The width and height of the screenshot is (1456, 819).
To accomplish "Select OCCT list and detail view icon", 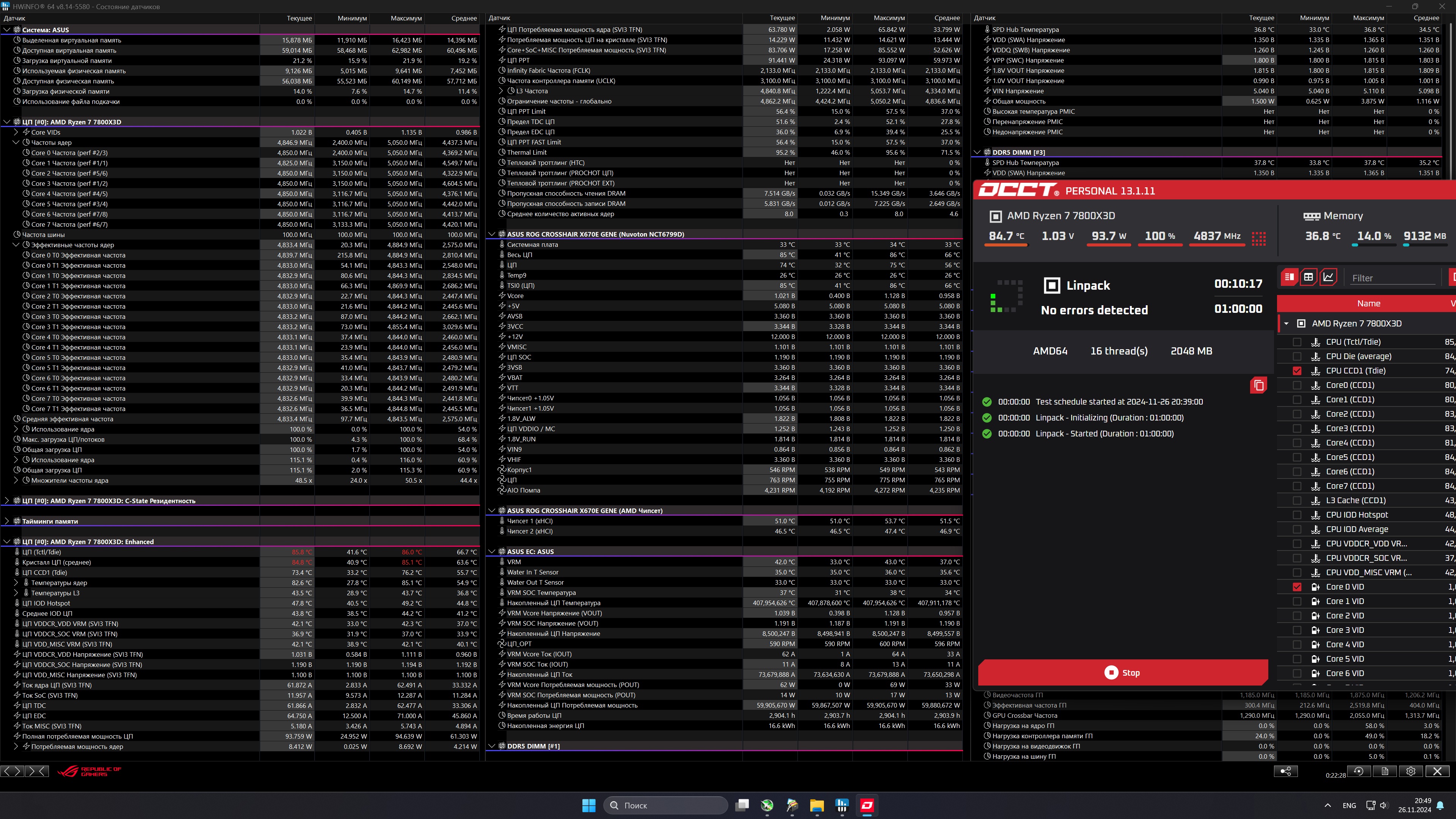I will pos(1289,277).
